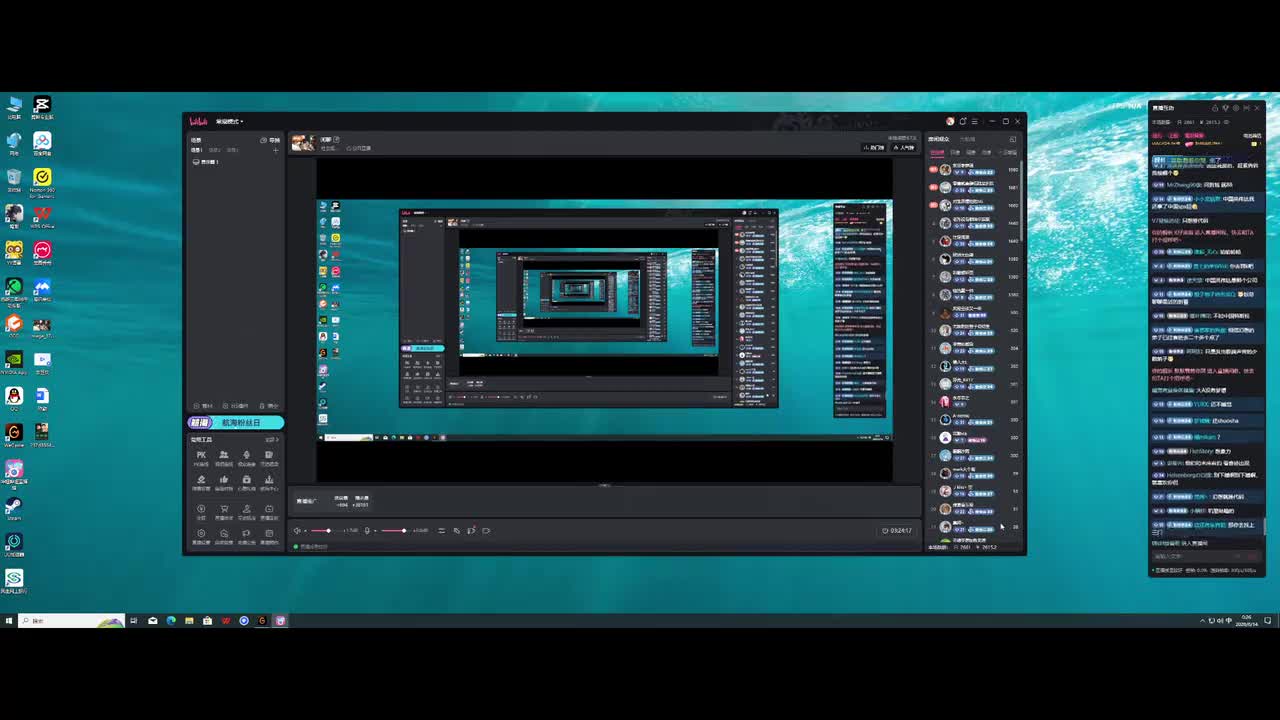Click the bilibili logo in the title bar
1280x720 pixels.
(x=198, y=121)
